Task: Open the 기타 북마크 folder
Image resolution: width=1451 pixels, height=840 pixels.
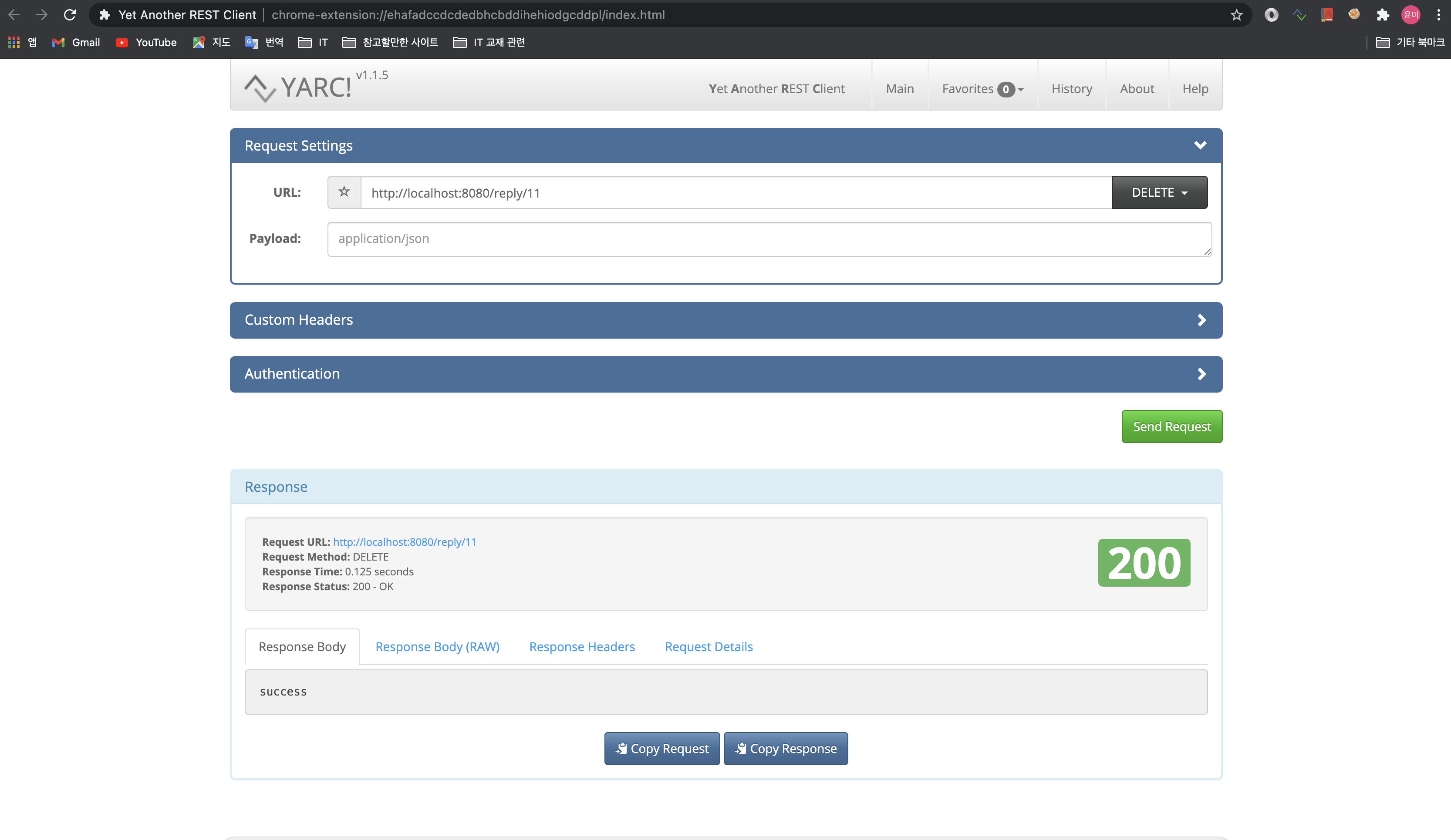Action: point(1410,42)
